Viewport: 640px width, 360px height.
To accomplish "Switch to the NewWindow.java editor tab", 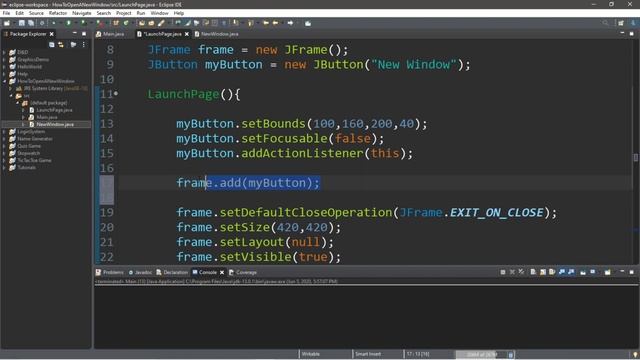I will (216, 34).
